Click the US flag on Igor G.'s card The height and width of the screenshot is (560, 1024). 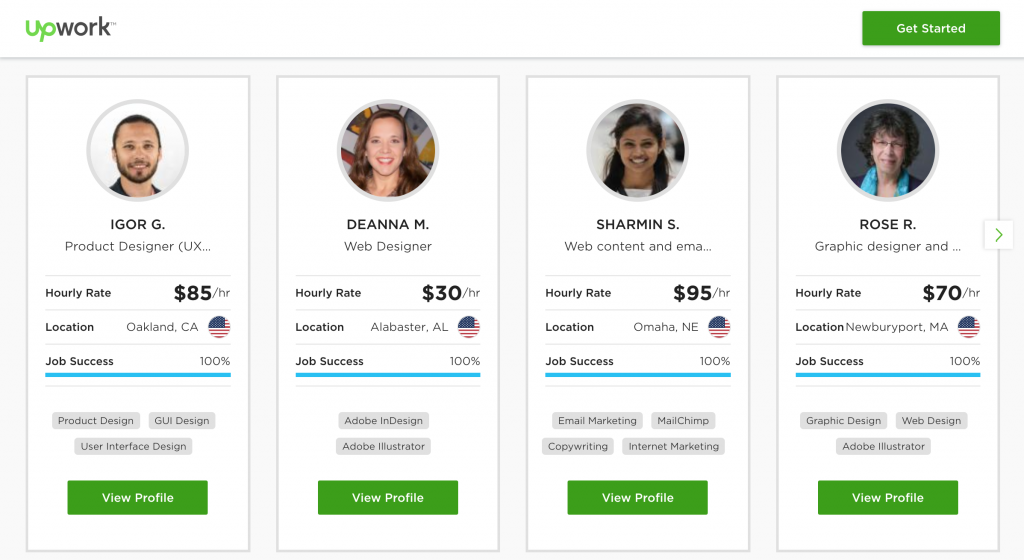tap(219, 327)
